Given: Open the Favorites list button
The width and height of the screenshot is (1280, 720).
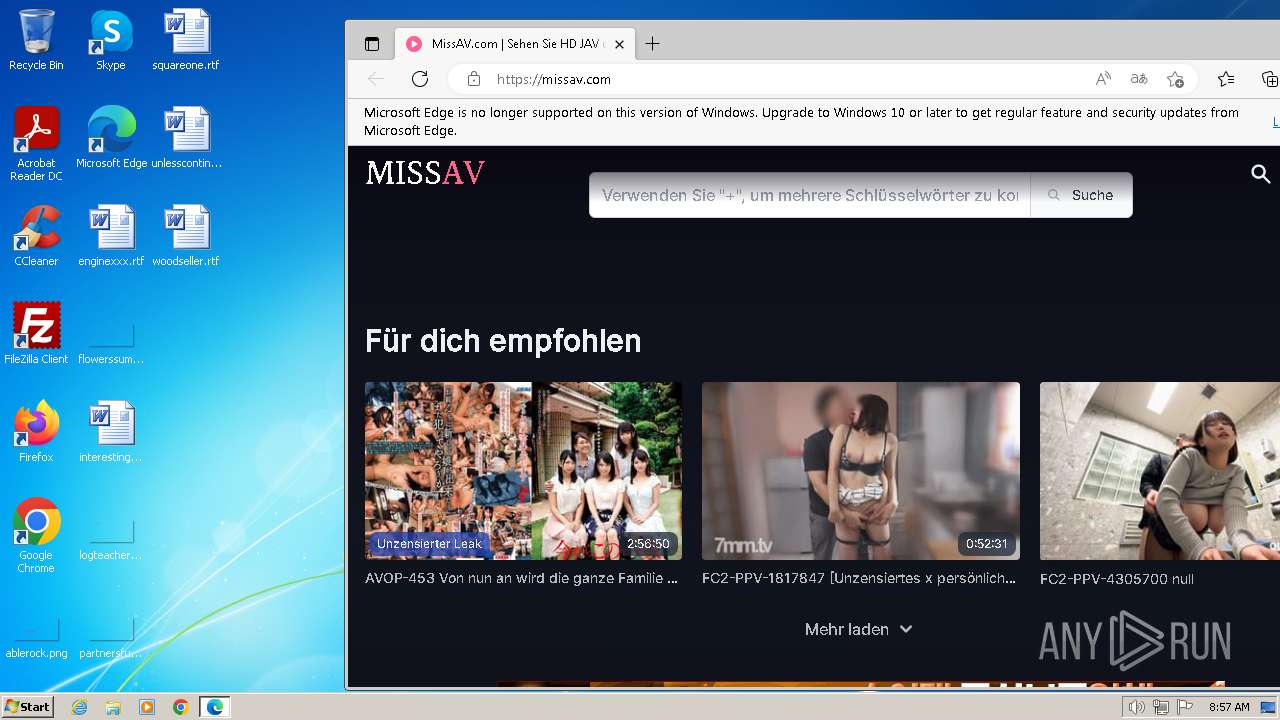Looking at the screenshot, I should 1226,79.
